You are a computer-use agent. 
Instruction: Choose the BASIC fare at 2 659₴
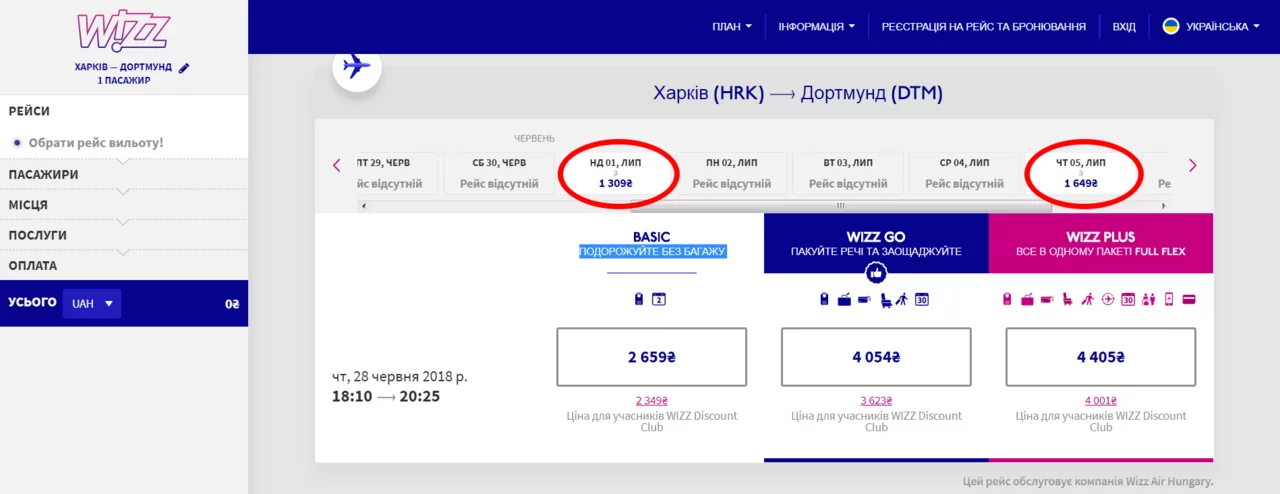pos(651,357)
